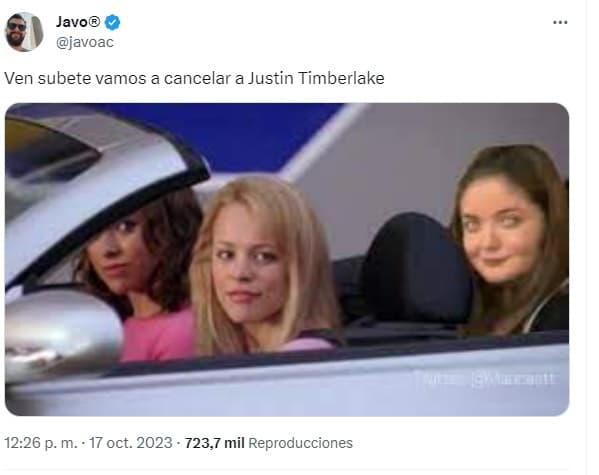
Task: Click the dark-haired driver in the meme
Action: 141,267
